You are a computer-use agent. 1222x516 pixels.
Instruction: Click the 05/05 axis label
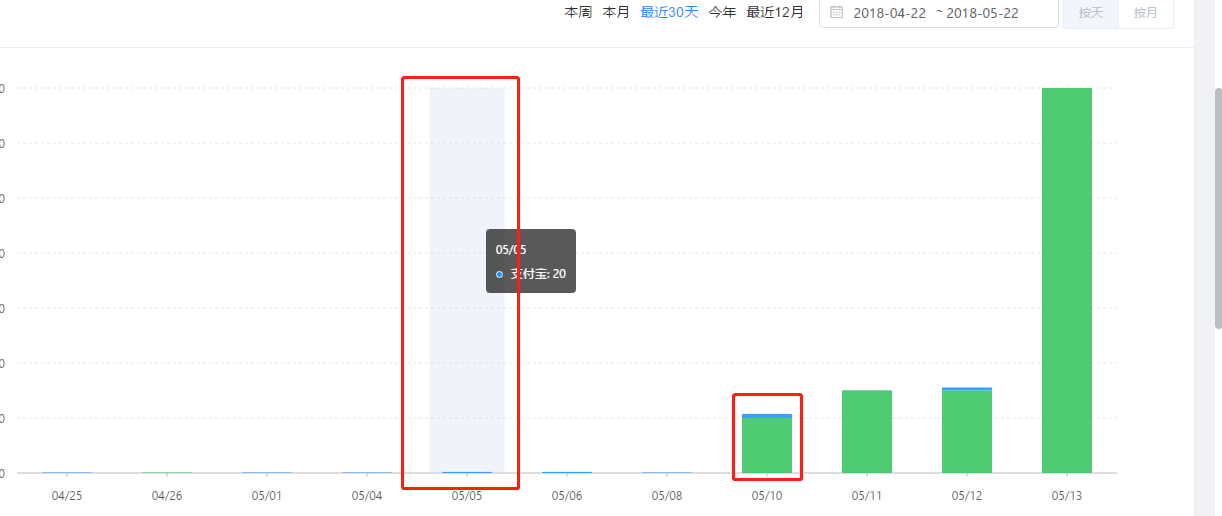point(467,495)
